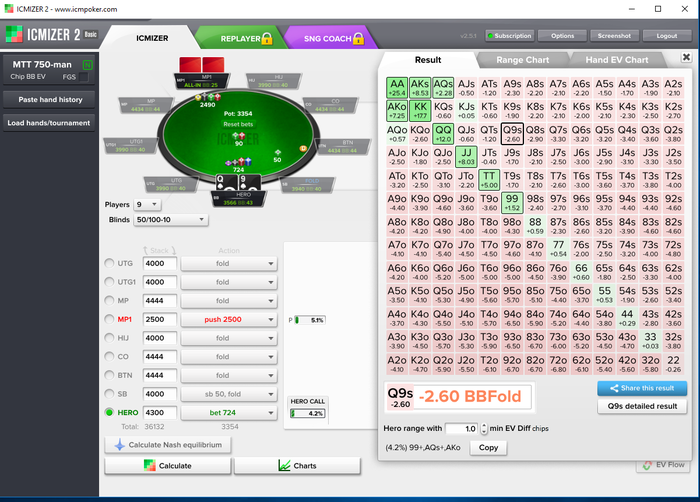The width and height of the screenshot is (700, 502).
Task: Select the highlighted Q9s cell in grid
Action: click(512, 134)
